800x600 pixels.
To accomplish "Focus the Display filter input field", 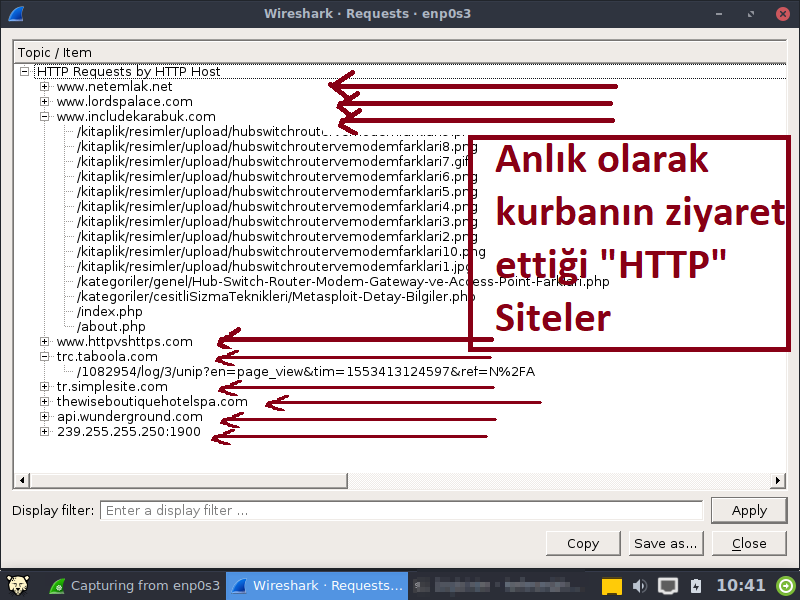I will pos(402,510).
